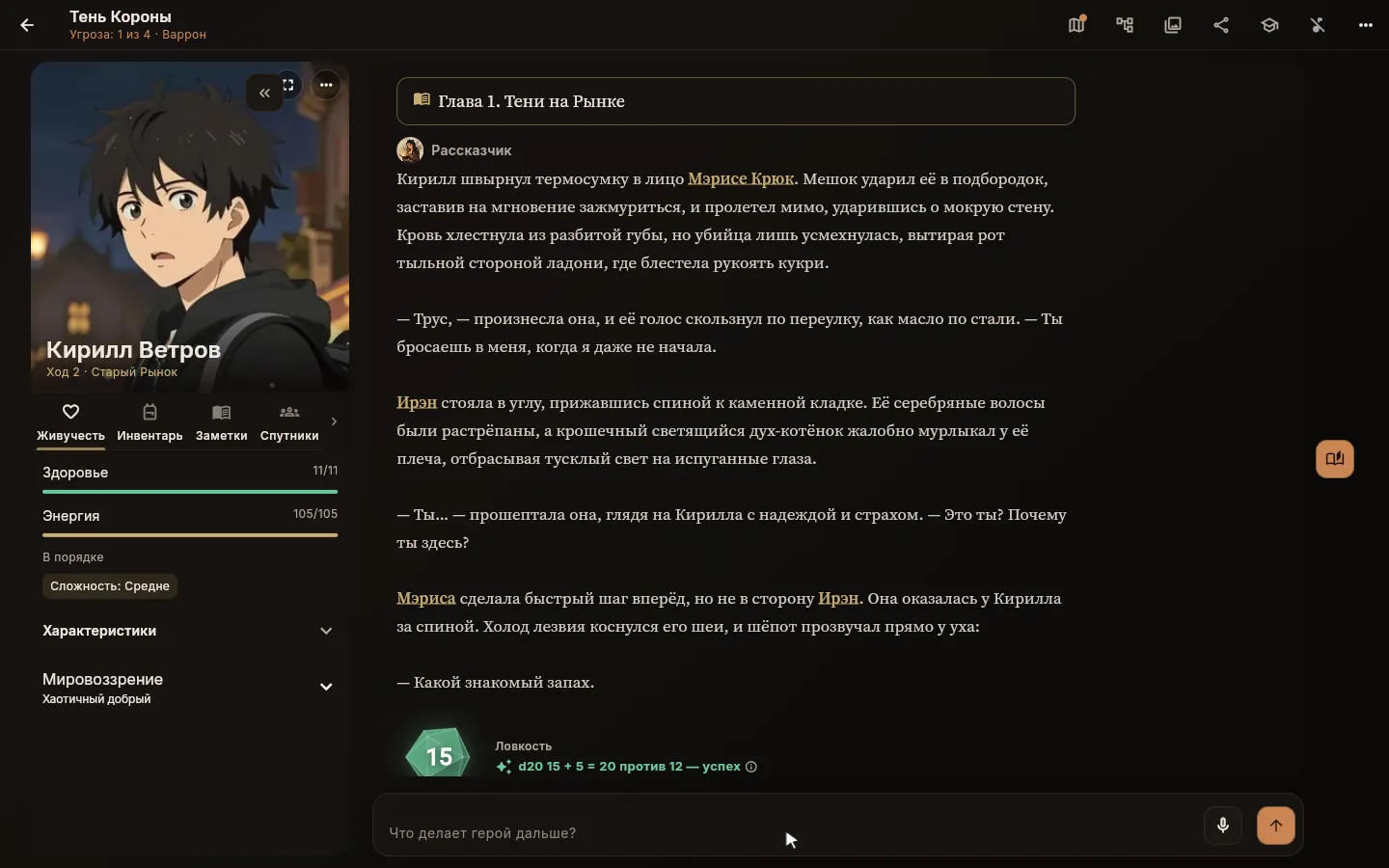Open the image gallery icon
1389x868 pixels.
(x=1173, y=25)
